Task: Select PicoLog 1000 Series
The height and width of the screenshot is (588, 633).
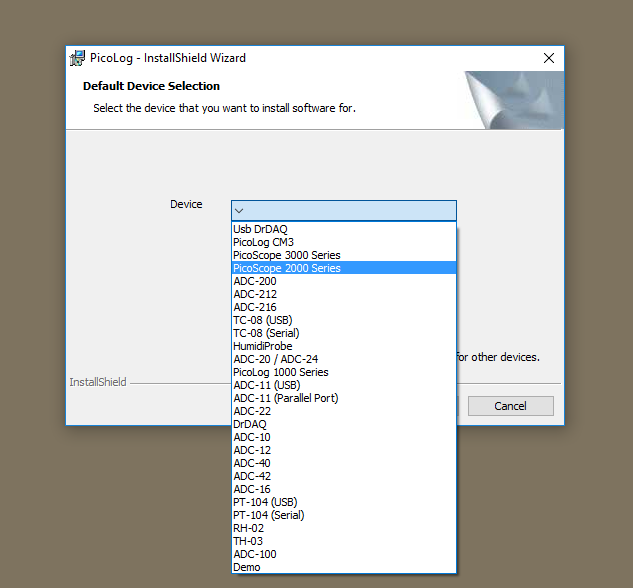Action: pyautogui.click(x=344, y=372)
